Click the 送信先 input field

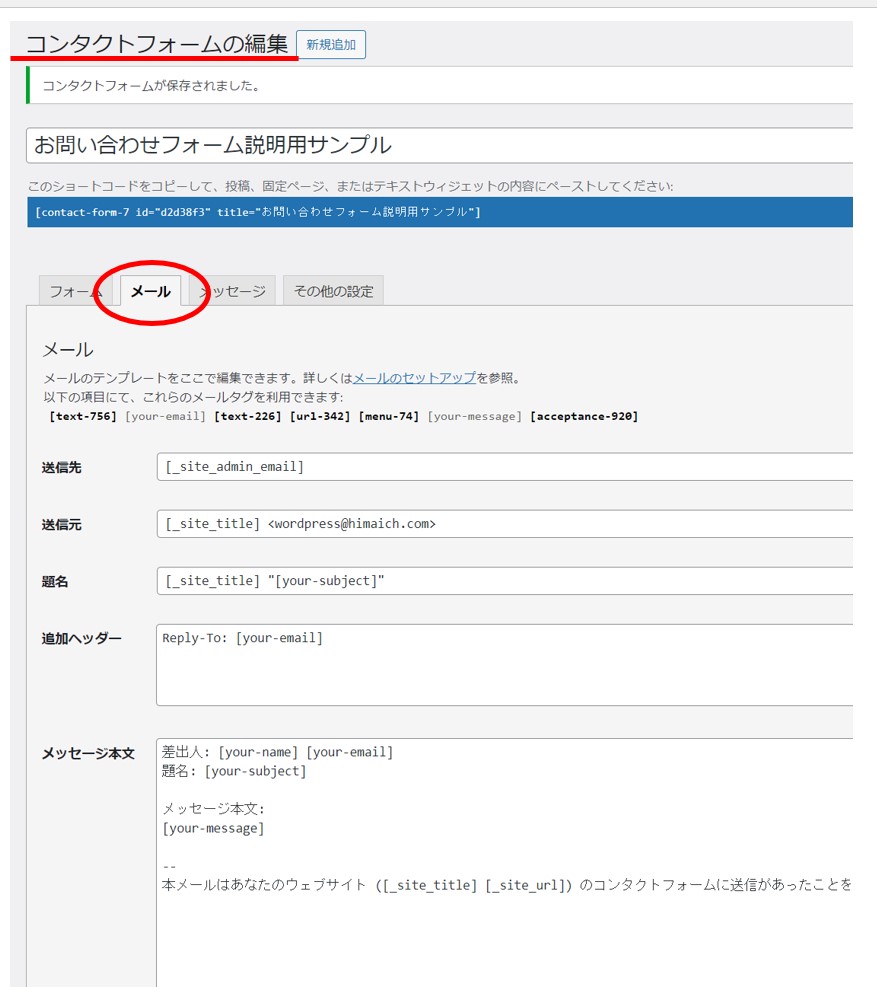click(504, 466)
